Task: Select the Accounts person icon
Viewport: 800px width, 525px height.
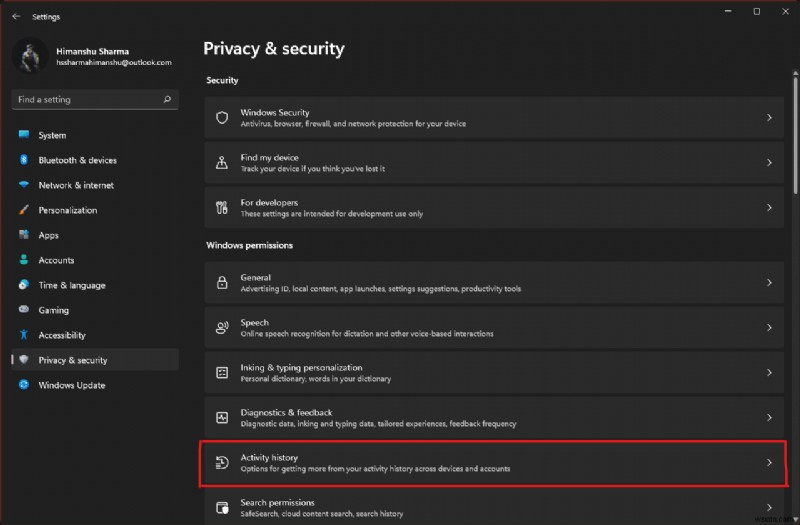Action: click(x=24, y=260)
